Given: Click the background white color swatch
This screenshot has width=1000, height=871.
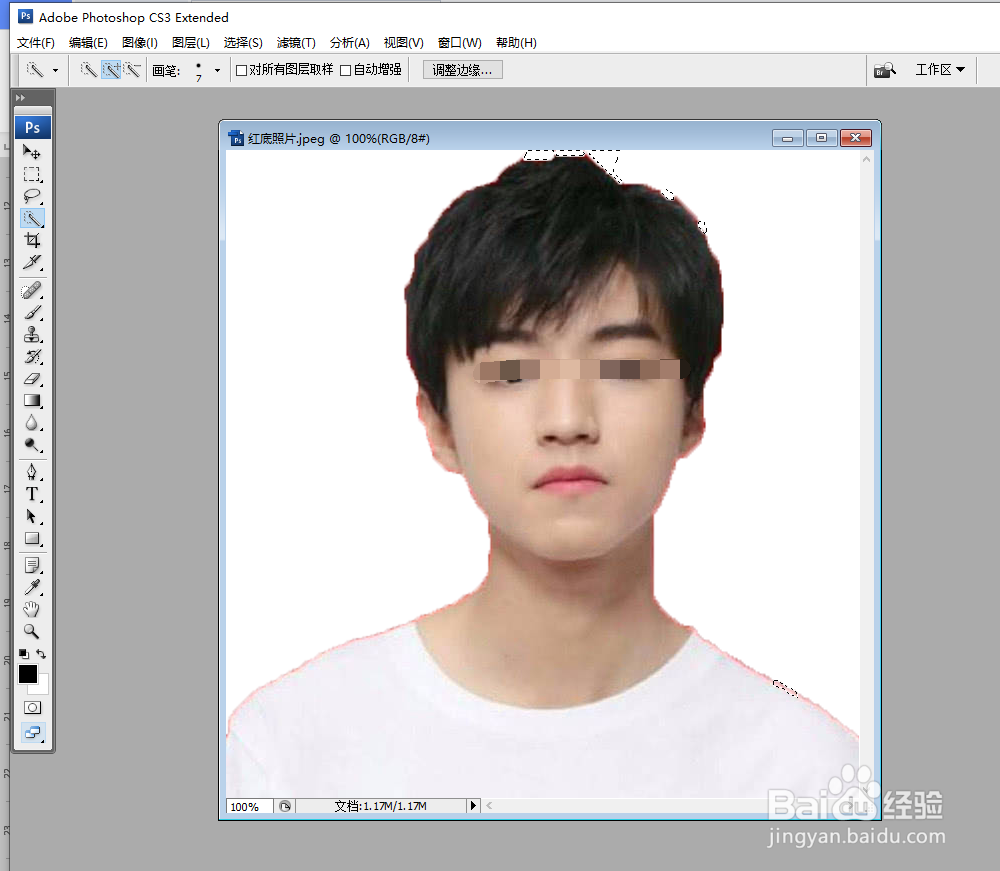Looking at the screenshot, I should [43, 687].
